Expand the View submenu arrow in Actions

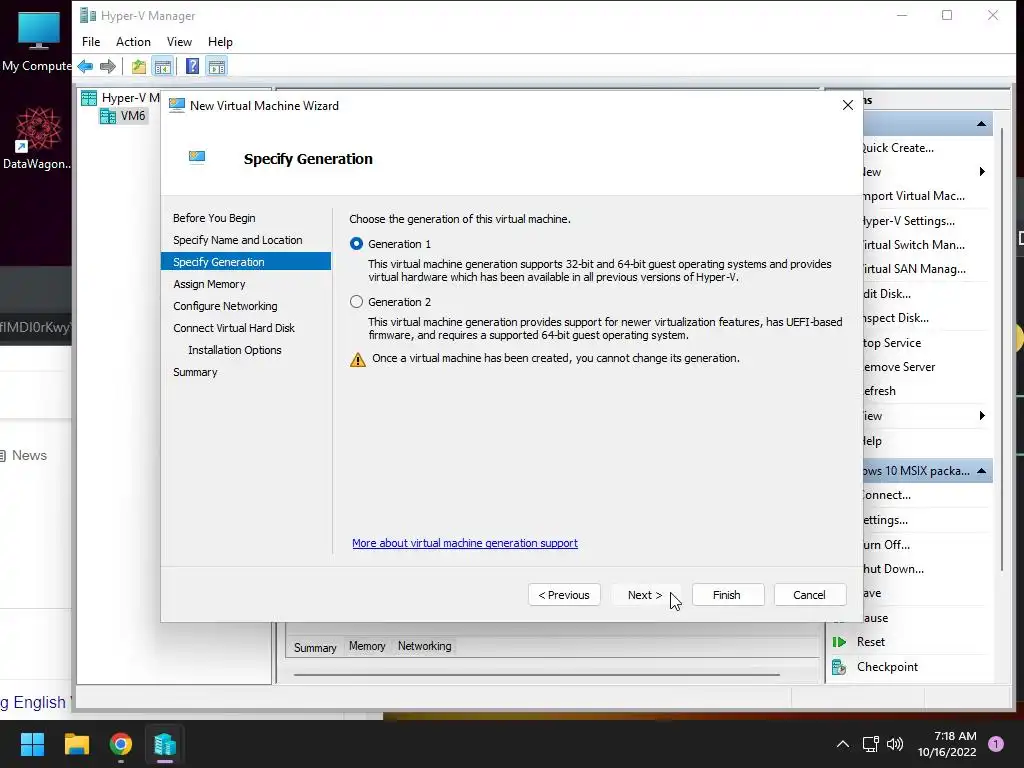(x=982, y=416)
